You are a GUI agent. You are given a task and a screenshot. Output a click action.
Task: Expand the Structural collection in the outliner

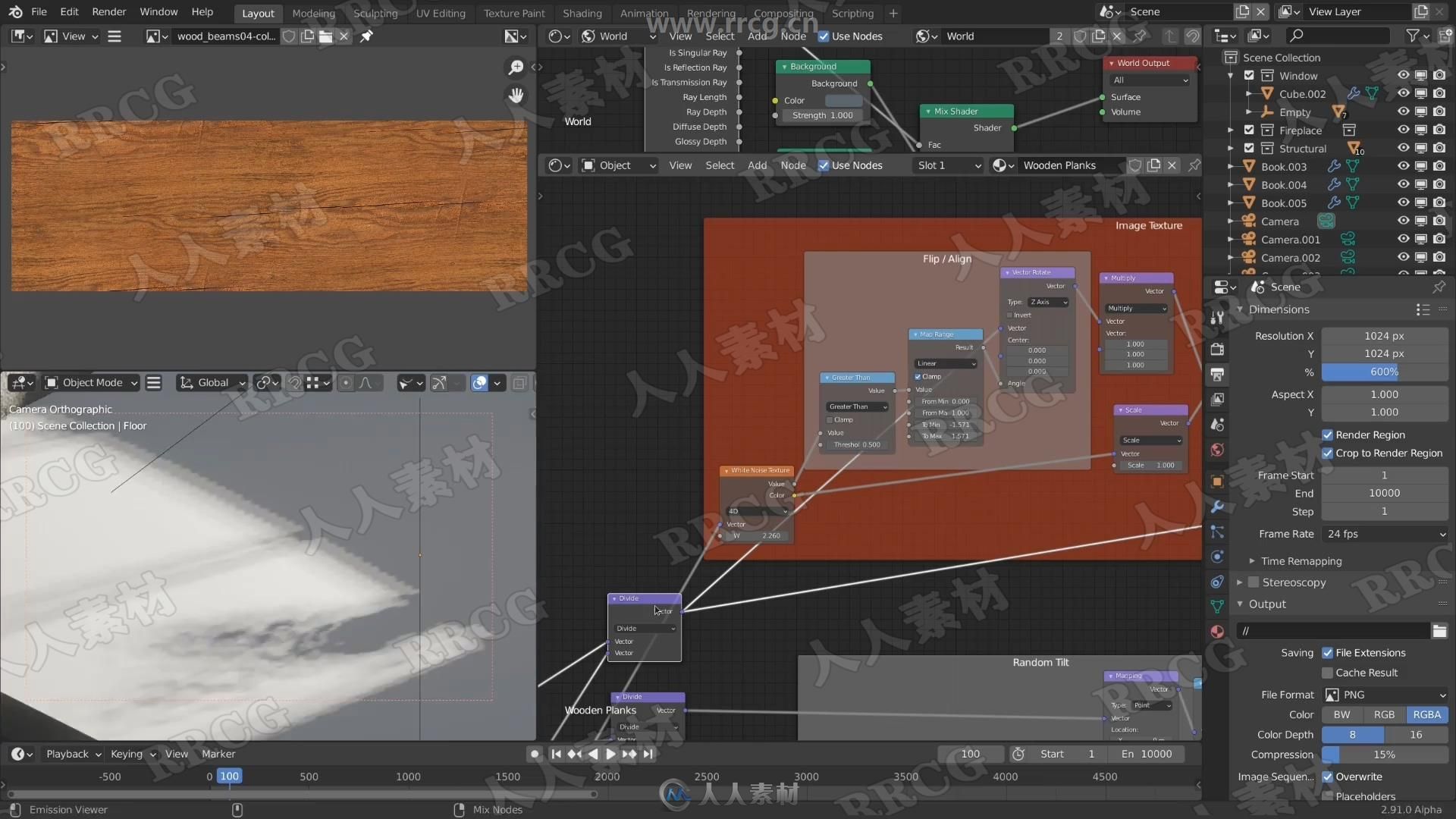[1231, 149]
